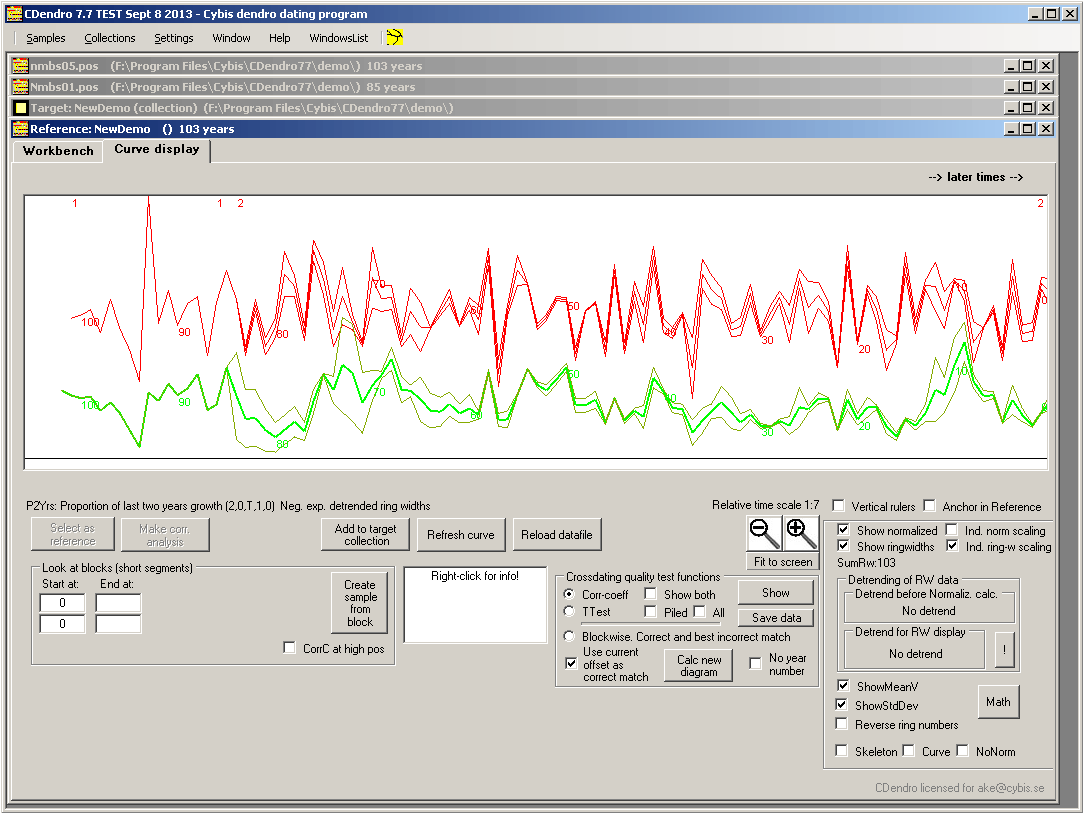The image size is (1083, 813).
Task: Select the Corr-coeff radio button
Action: pyautogui.click(x=569, y=594)
